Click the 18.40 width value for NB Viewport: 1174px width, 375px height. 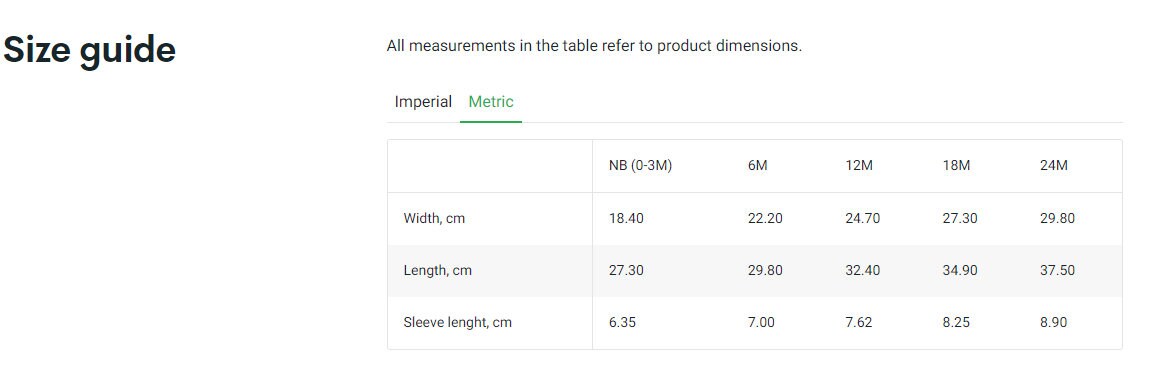coord(626,219)
